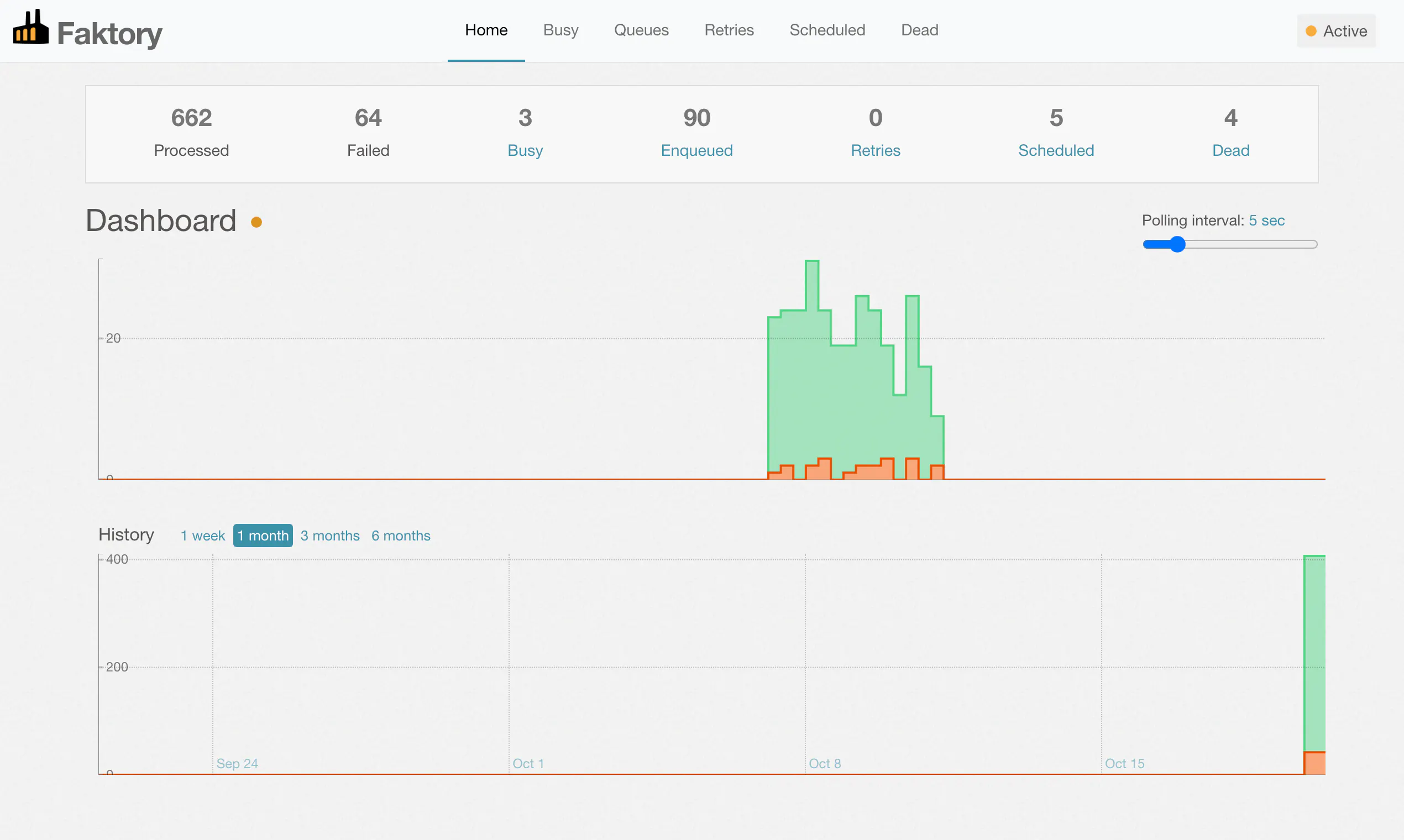Image resolution: width=1404 pixels, height=840 pixels.
Task: Select 6 months history range
Action: pos(401,535)
